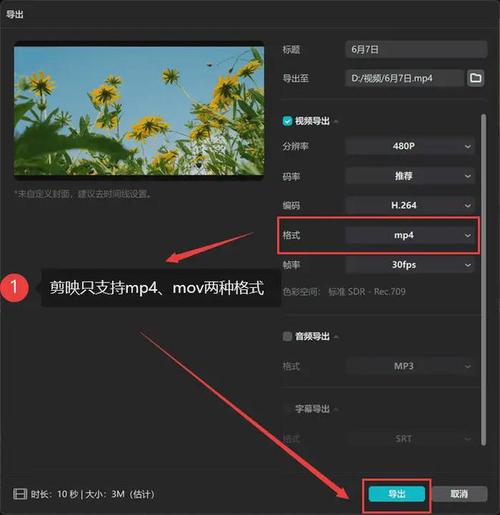Open the audio 格式 MP3 dropdown
Image resolution: width=500 pixels, height=515 pixels.
coord(410,366)
